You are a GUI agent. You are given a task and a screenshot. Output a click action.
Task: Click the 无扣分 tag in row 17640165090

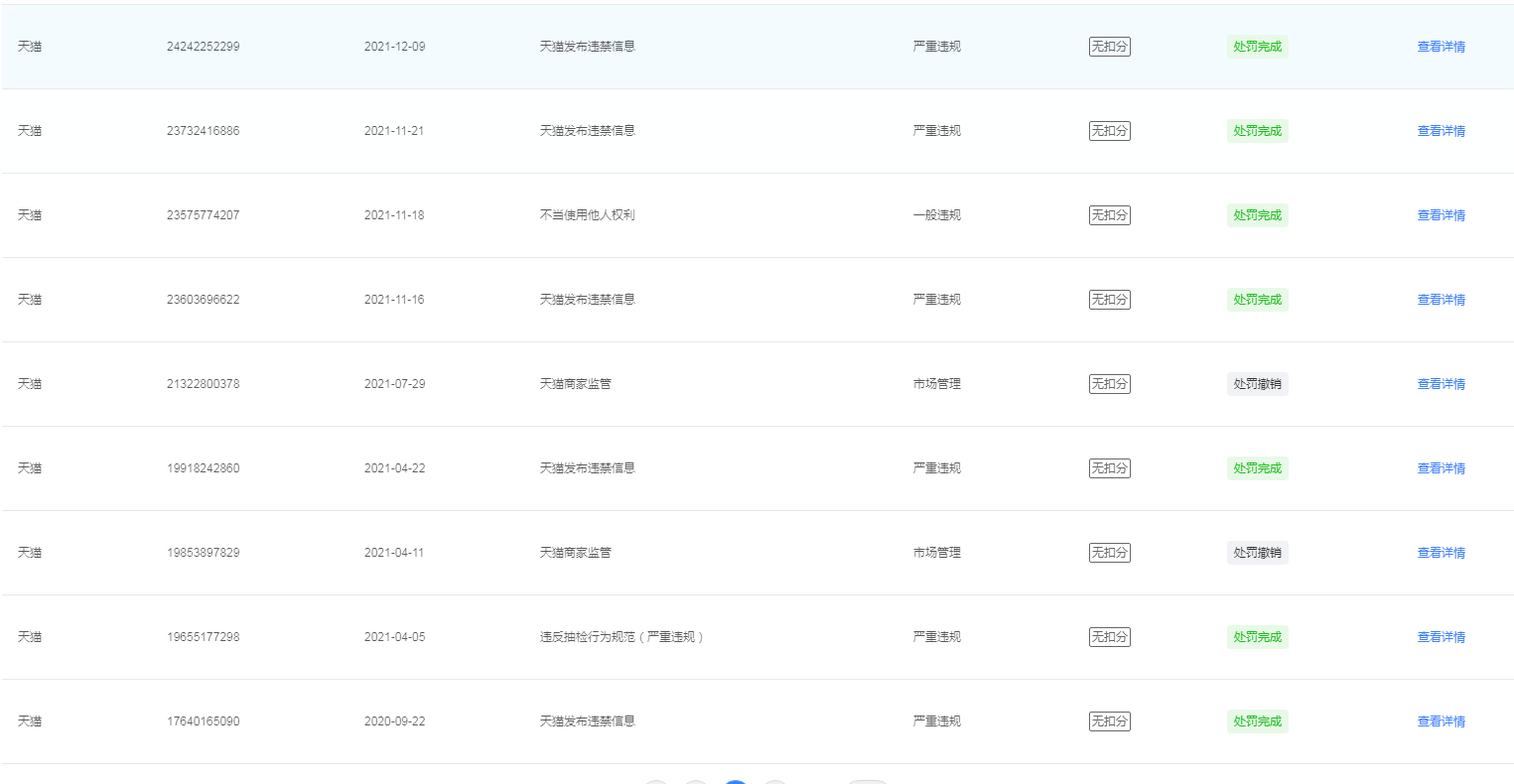[1109, 721]
